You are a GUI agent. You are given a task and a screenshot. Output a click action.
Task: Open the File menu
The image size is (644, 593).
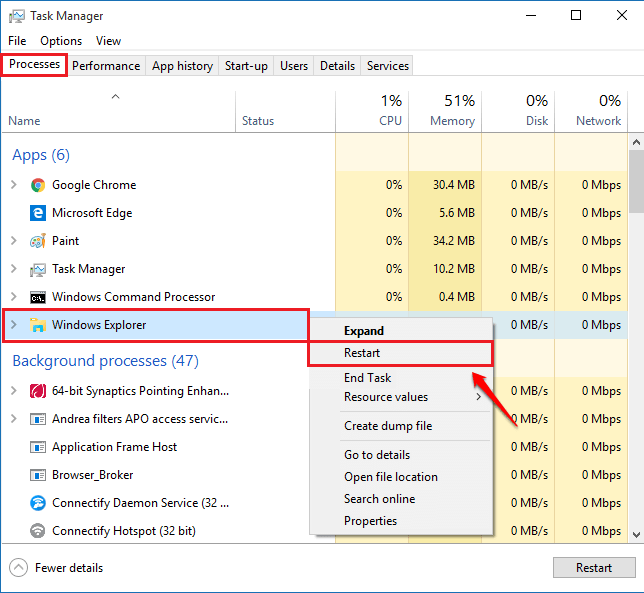[17, 41]
